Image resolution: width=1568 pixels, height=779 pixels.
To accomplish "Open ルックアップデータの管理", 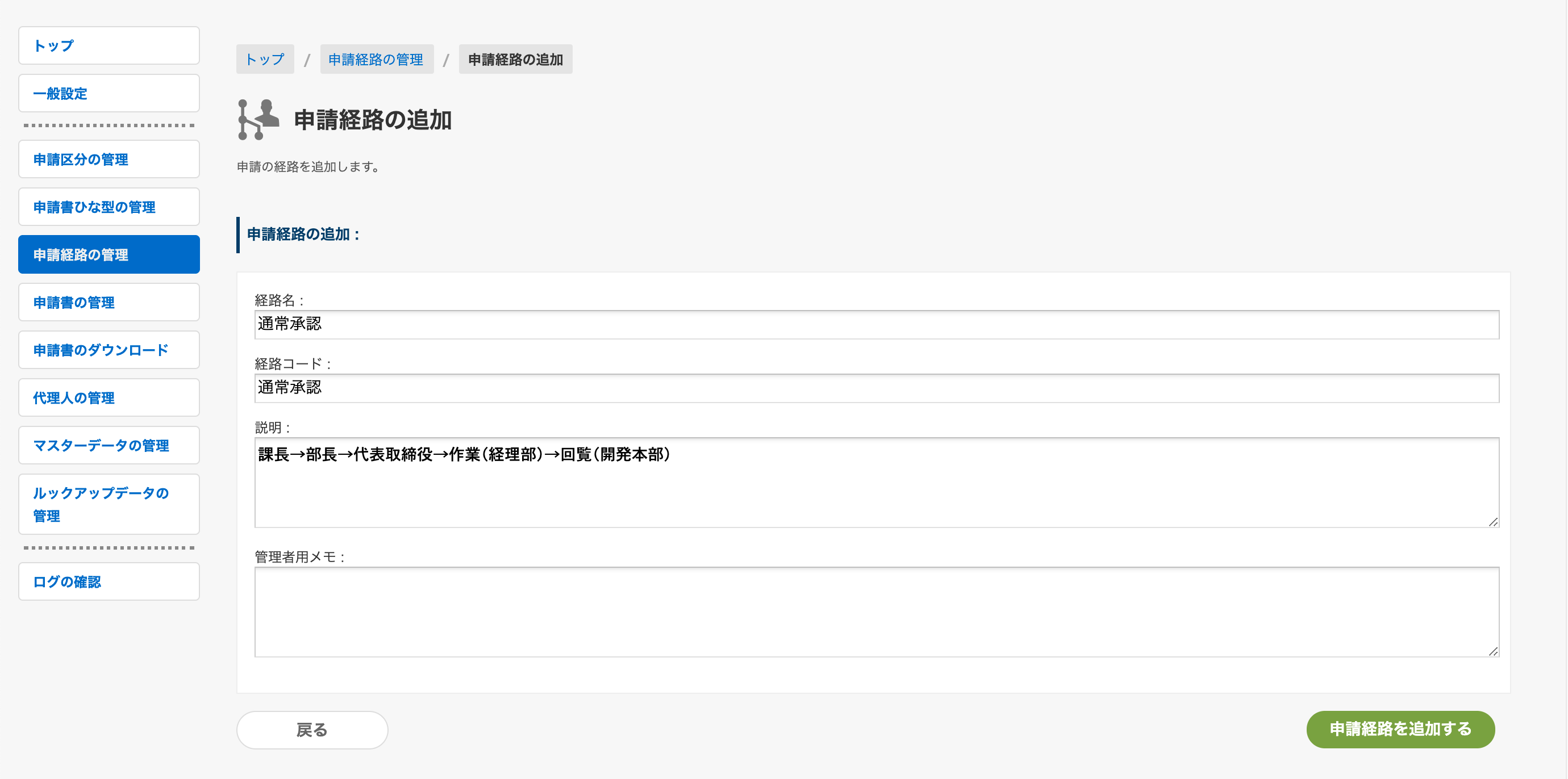I will click(109, 505).
